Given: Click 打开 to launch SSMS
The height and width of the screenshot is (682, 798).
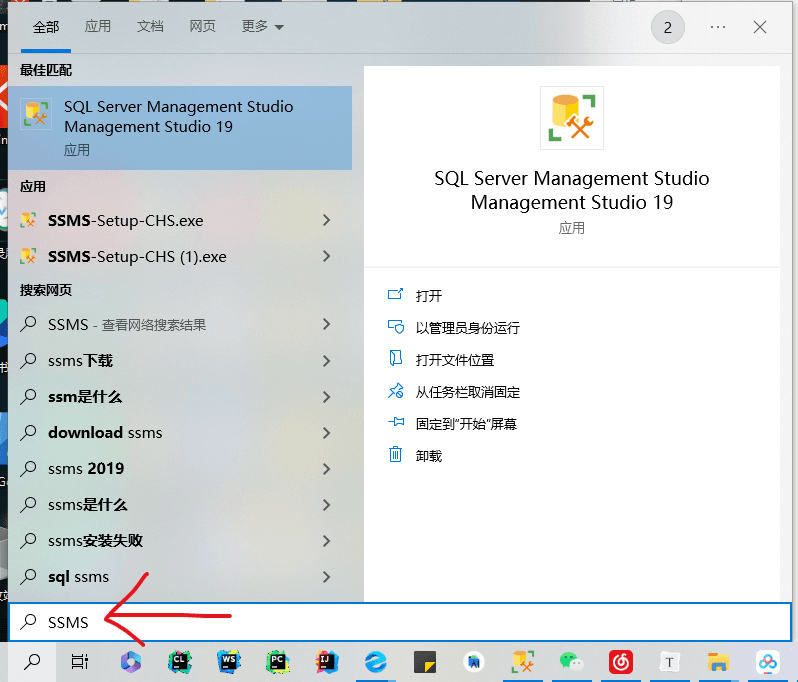Looking at the screenshot, I should click(429, 296).
